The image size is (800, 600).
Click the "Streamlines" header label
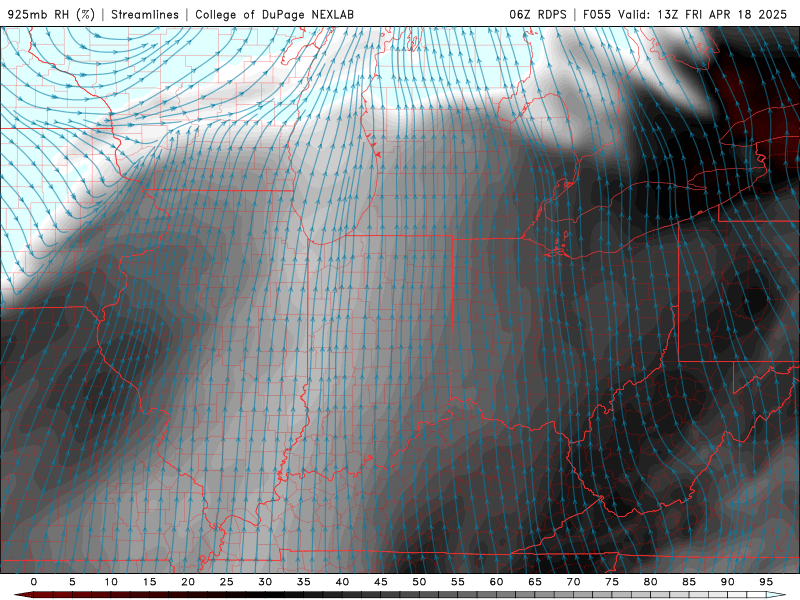145,14
